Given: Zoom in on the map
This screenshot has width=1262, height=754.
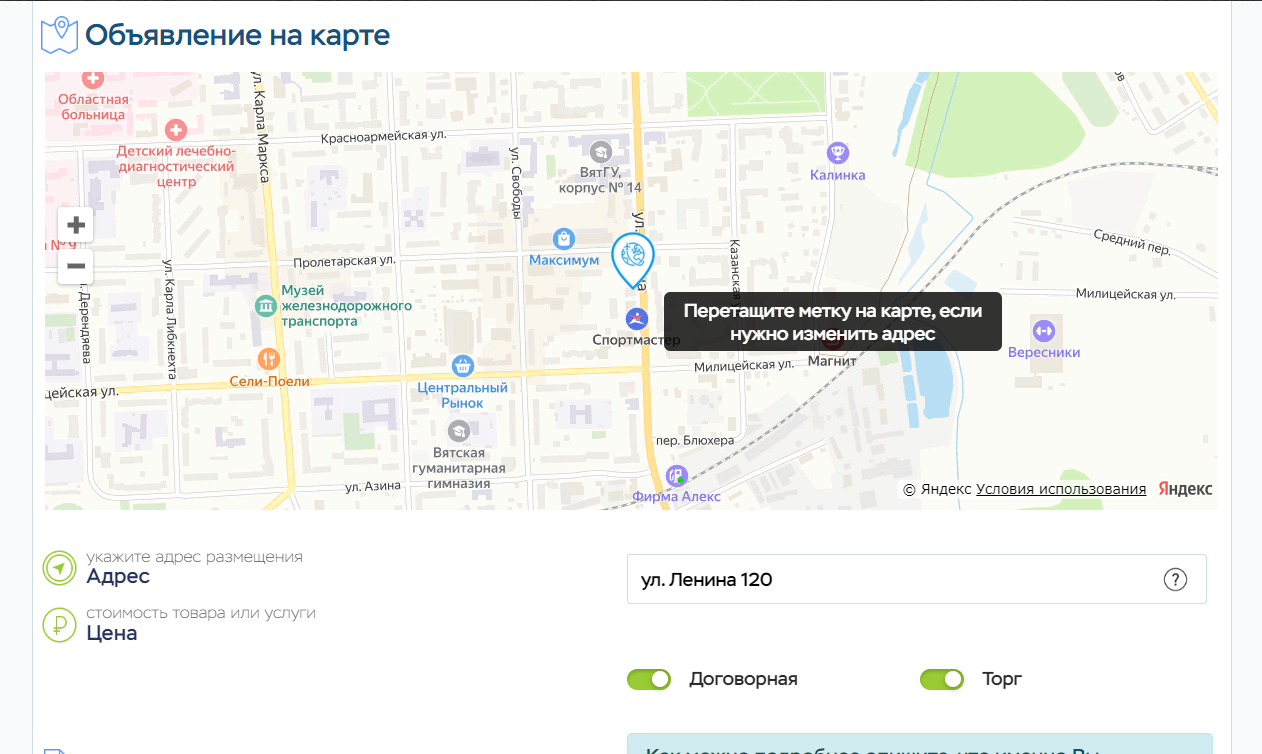Looking at the screenshot, I should coord(75,225).
